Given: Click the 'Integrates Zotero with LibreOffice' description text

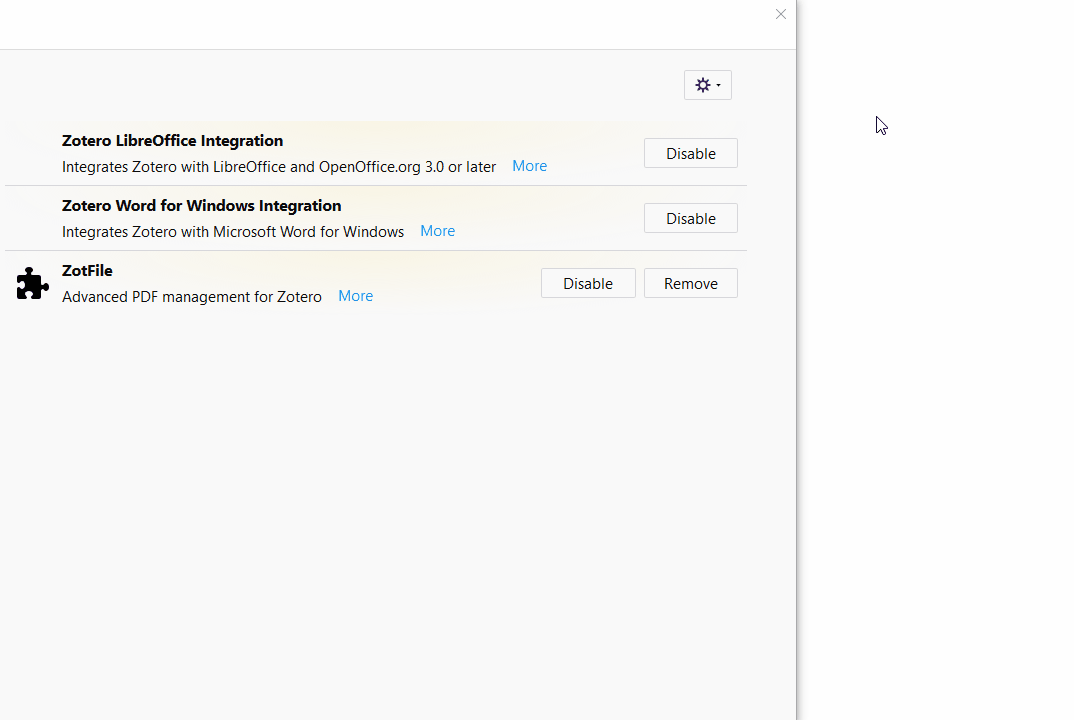Looking at the screenshot, I should click(x=279, y=166).
